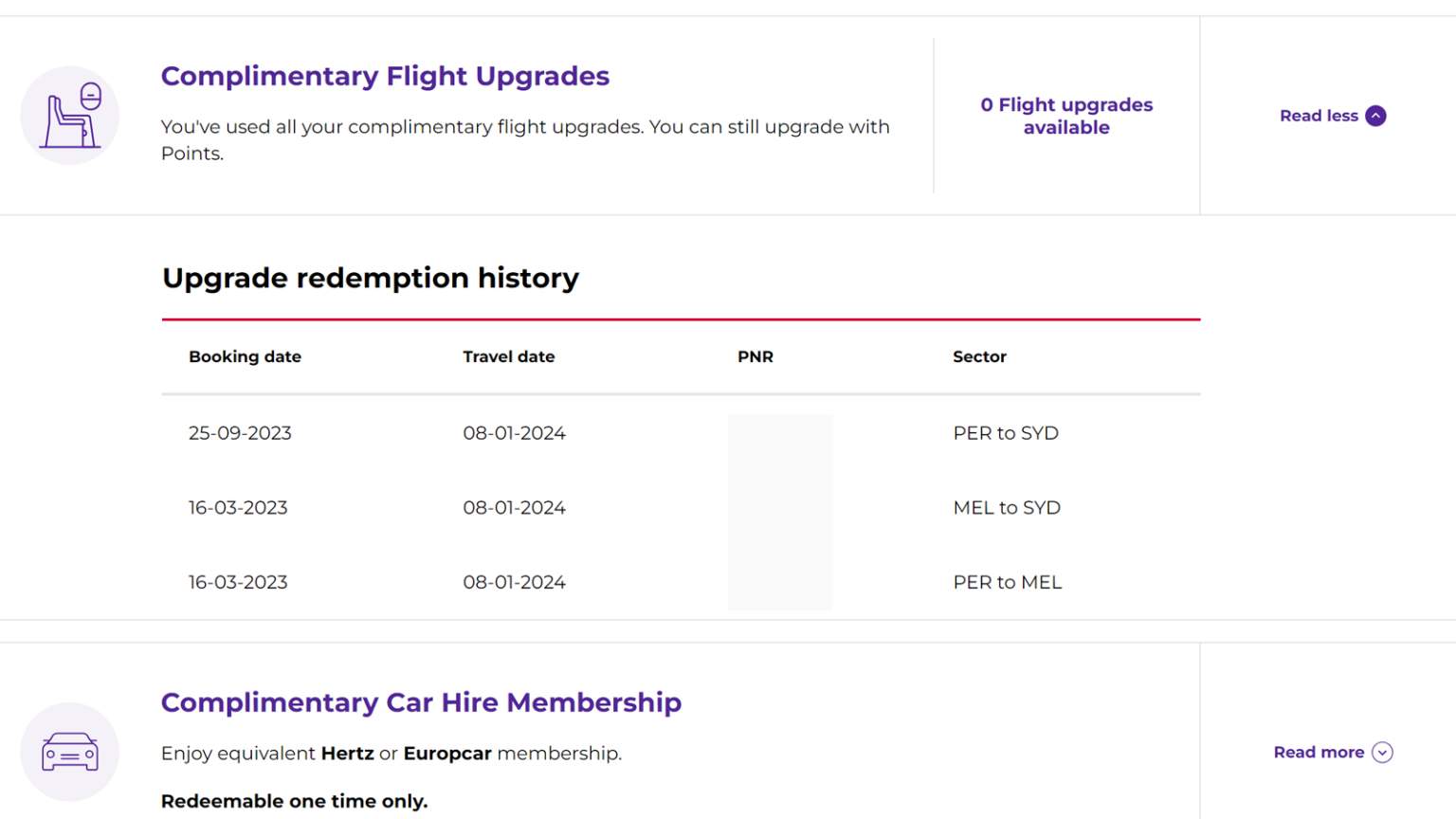1456x819 pixels.
Task: Click the MEL to SYD table row
Action: [x=1007, y=508]
